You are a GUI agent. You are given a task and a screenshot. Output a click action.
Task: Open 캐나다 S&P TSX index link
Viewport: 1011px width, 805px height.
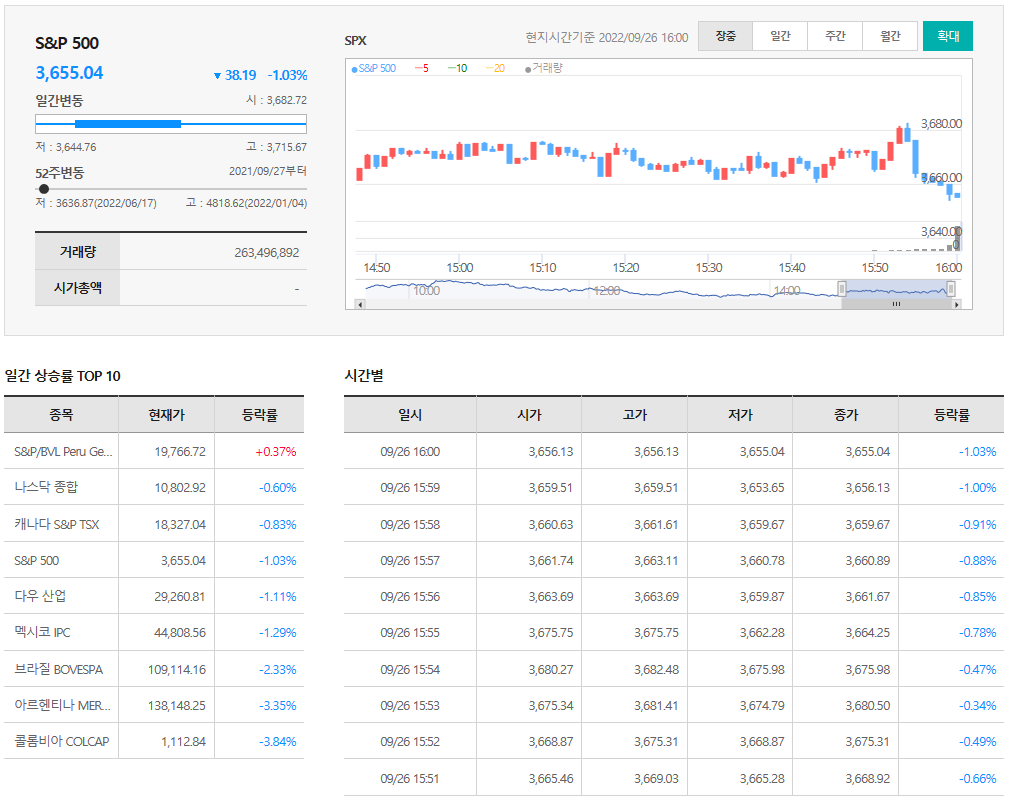57,524
